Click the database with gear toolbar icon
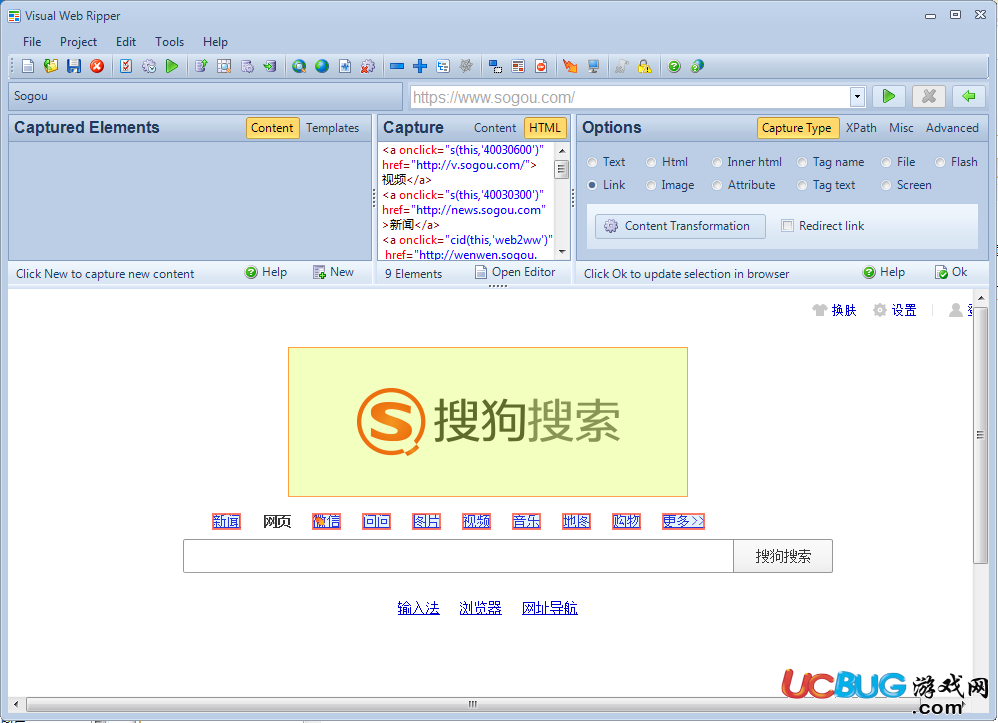 247,66
